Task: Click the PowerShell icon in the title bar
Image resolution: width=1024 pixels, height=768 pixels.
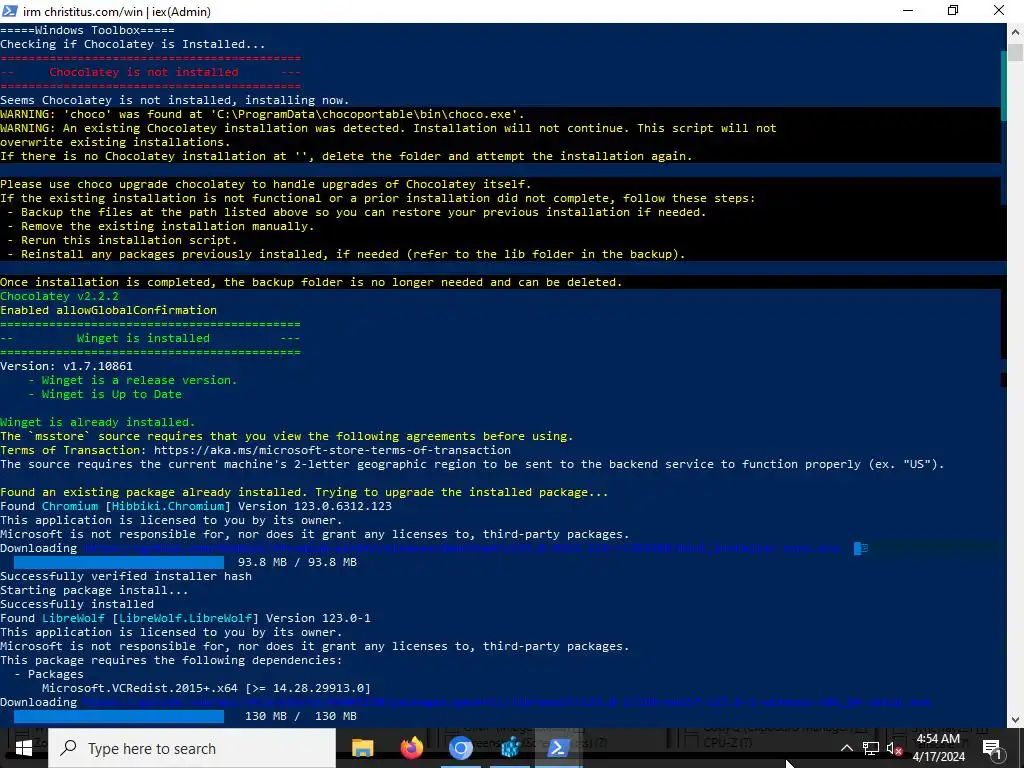Action: click(x=10, y=11)
